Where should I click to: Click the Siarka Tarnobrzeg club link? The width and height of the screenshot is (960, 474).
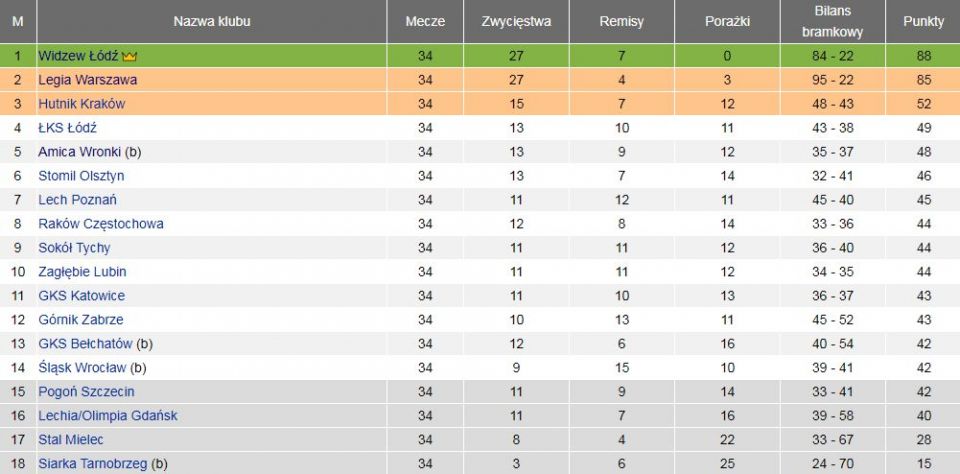(x=92, y=464)
